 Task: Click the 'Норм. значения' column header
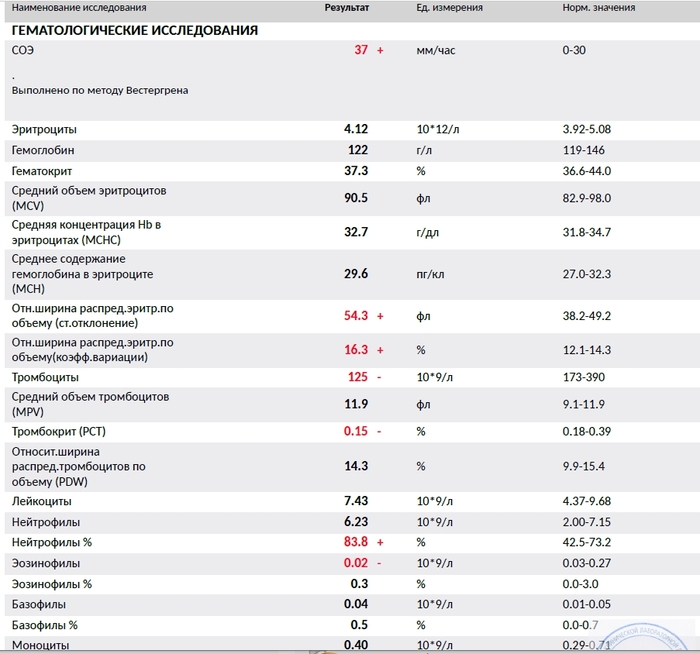point(599,8)
